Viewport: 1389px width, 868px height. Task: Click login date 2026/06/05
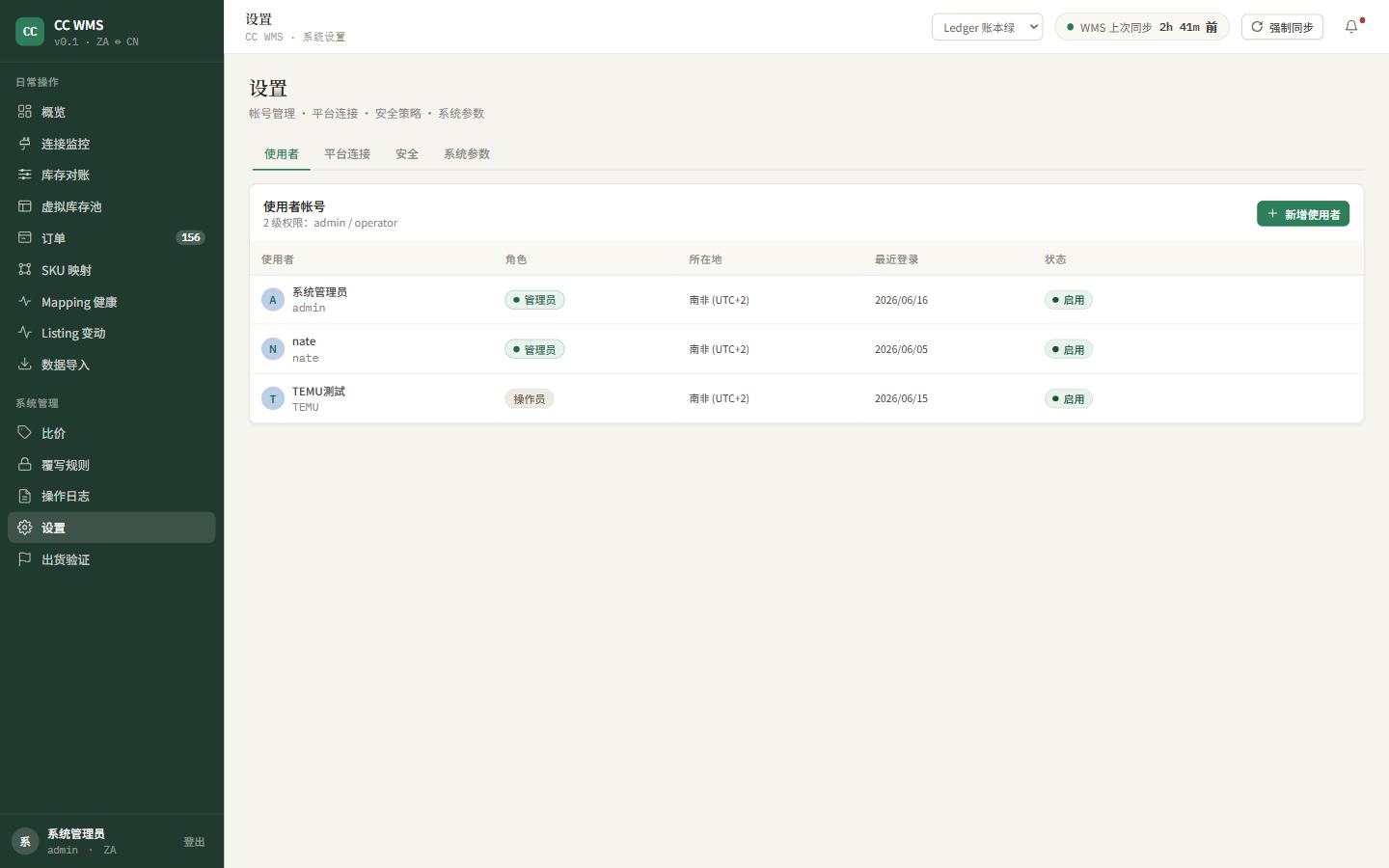pos(901,349)
